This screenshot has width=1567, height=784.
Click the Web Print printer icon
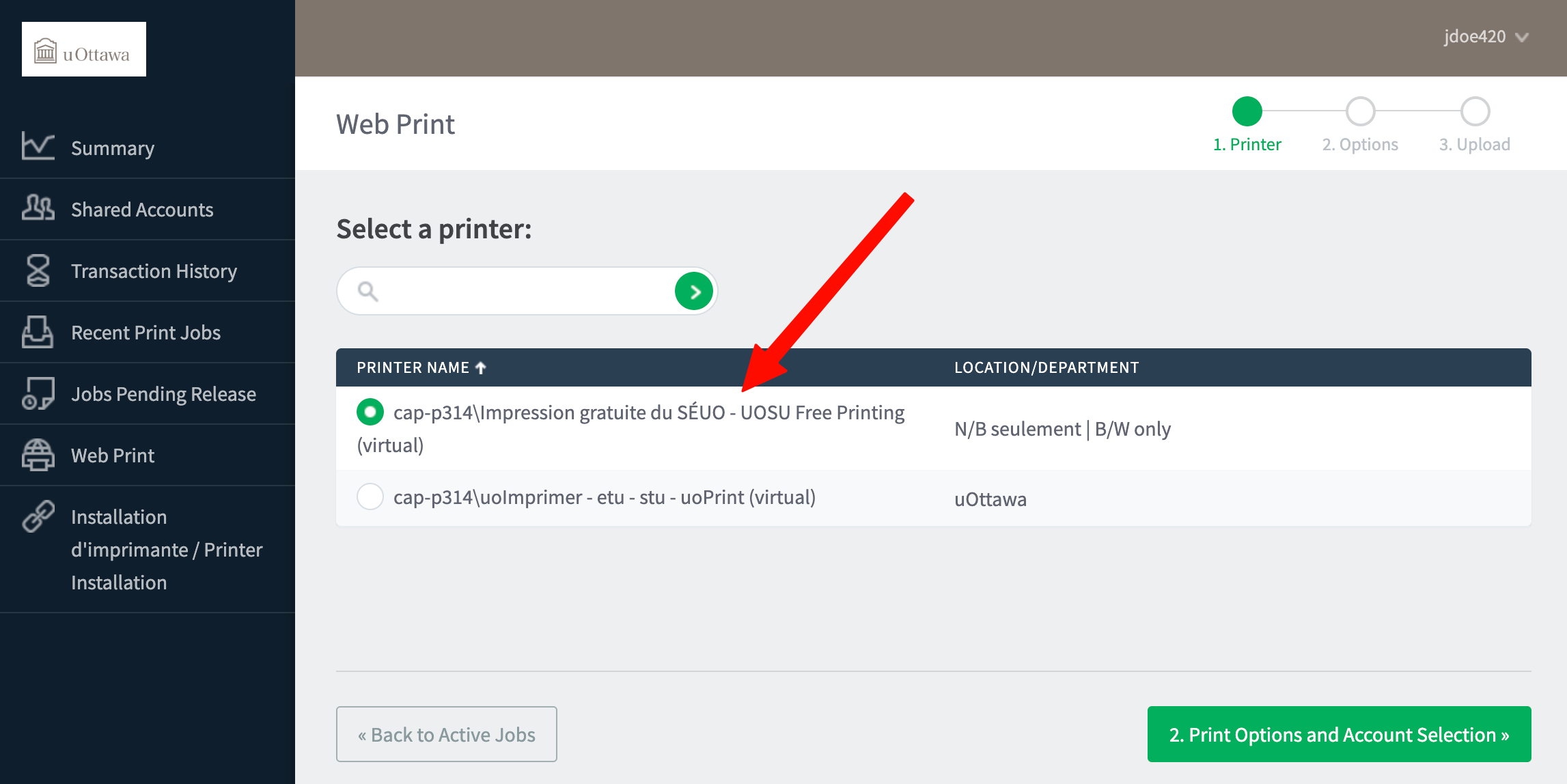pos(38,455)
